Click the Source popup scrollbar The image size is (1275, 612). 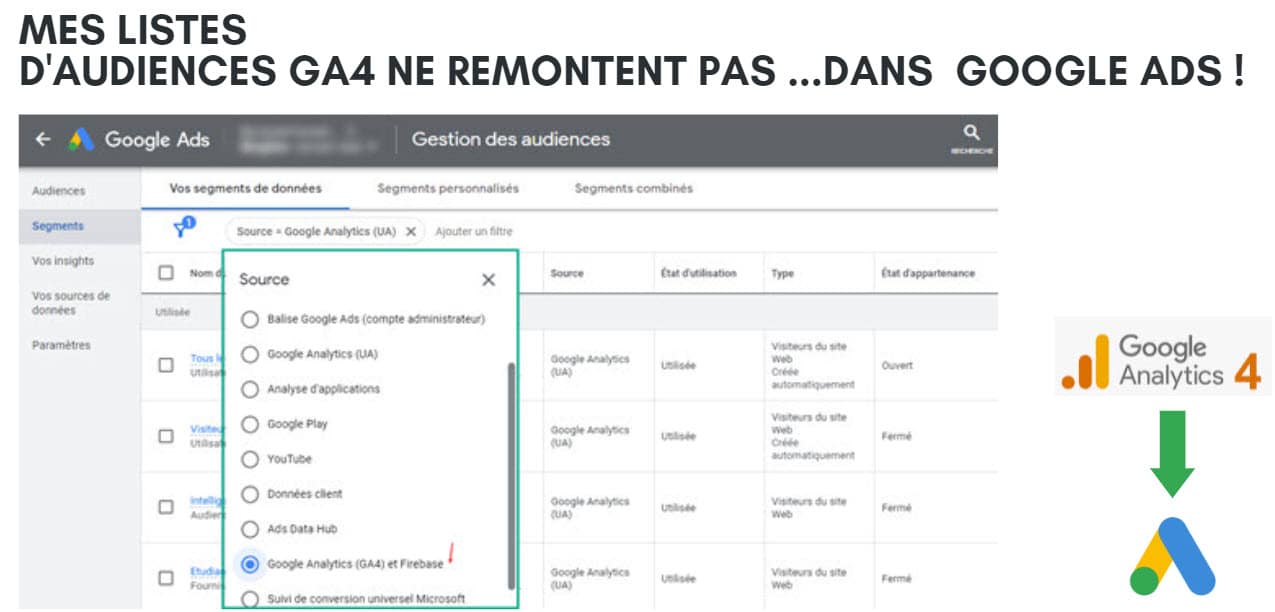pyautogui.click(x=512, y=475)
